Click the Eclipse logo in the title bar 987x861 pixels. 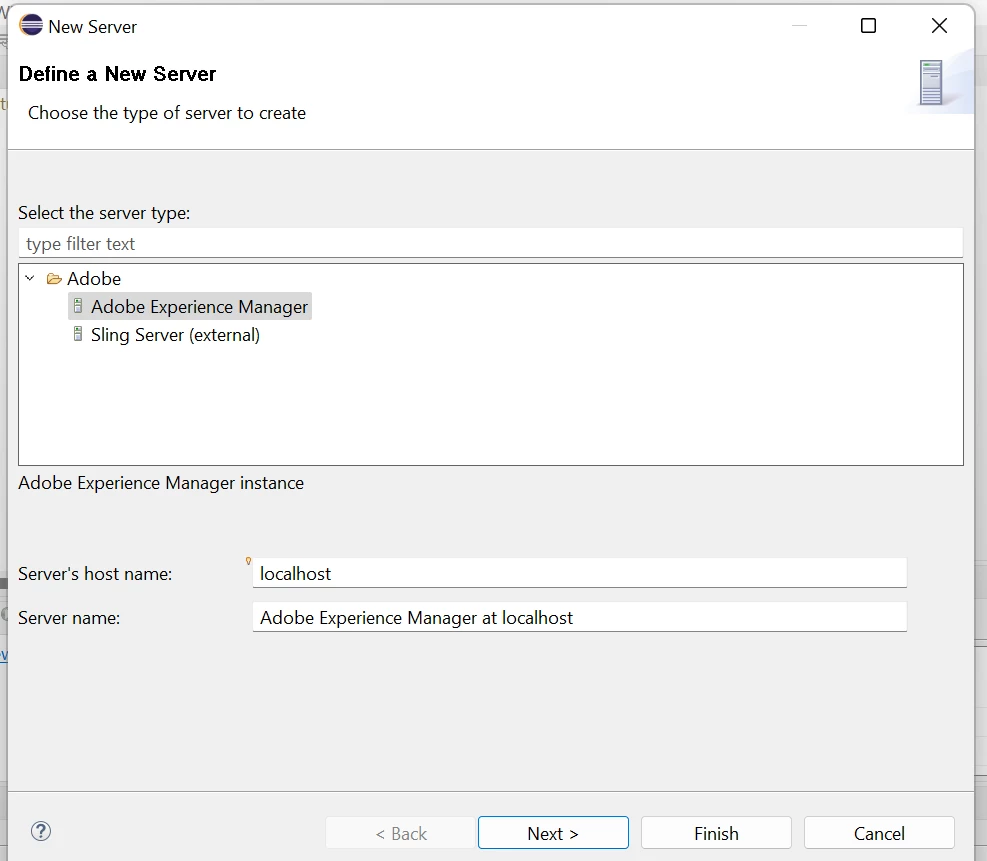click(32, 26)
